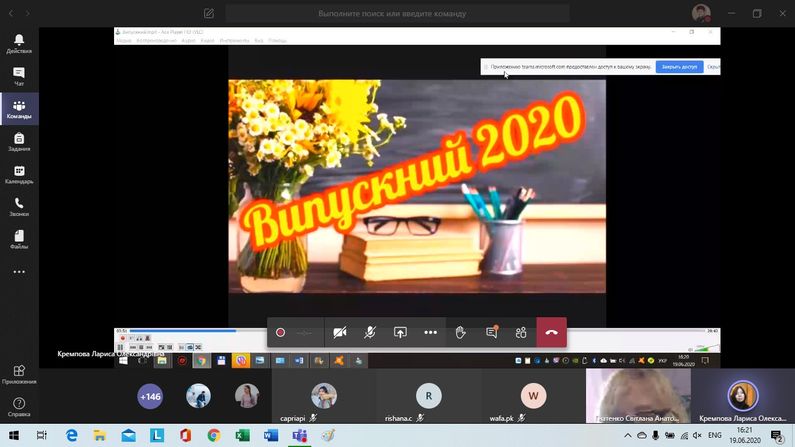Open Task View on the taskbar
795x447 pixels.
(x=42, y=435)
